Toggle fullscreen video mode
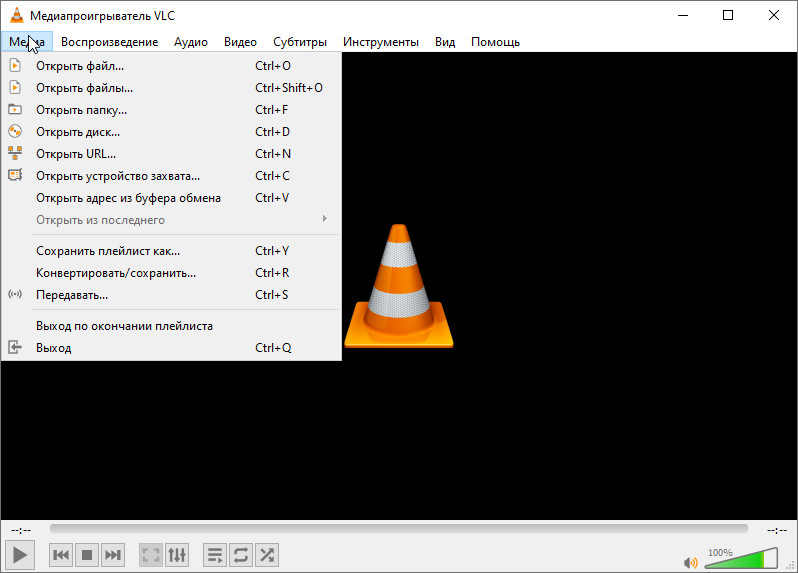Image resolution: width=798 pixels, height=573 pixels. [150, 554]
